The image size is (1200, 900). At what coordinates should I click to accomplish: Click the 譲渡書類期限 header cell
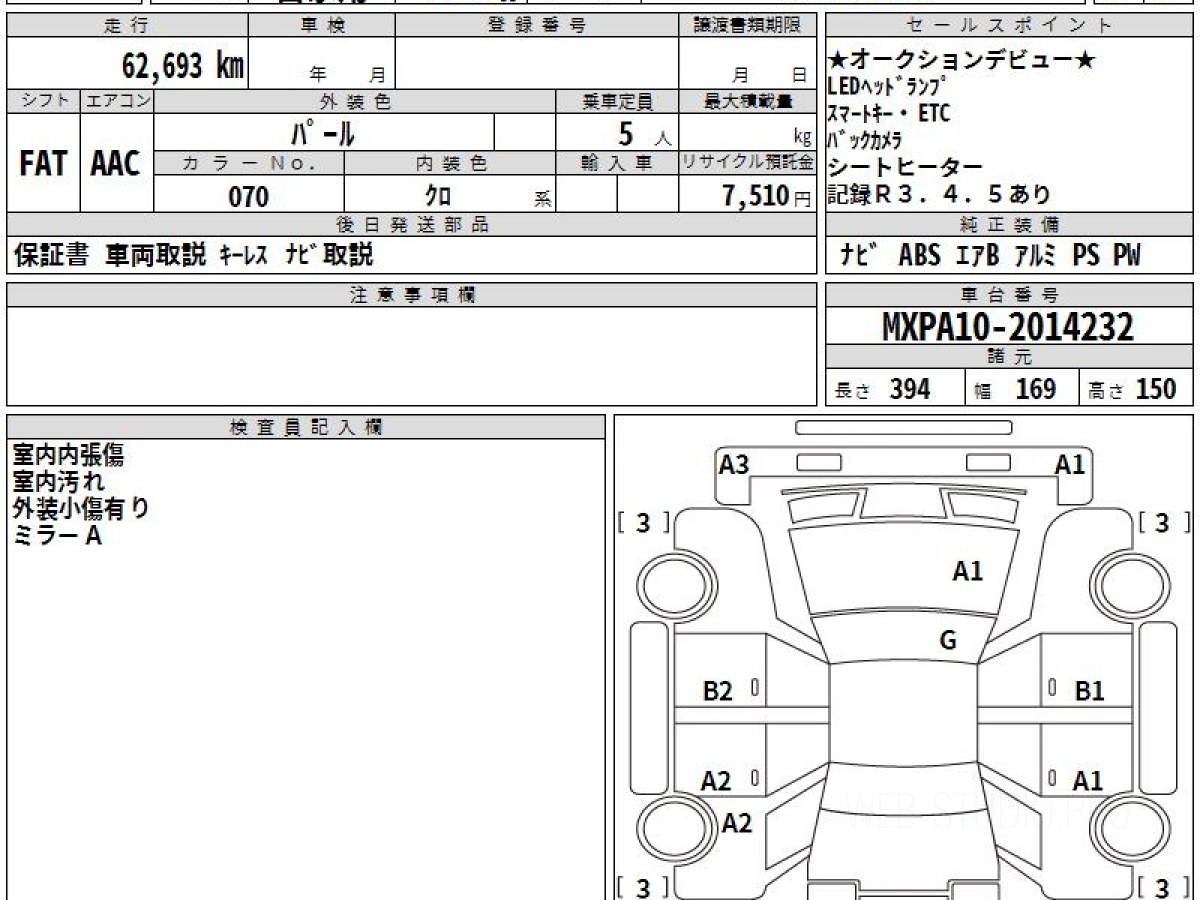[x=747, y=26]
